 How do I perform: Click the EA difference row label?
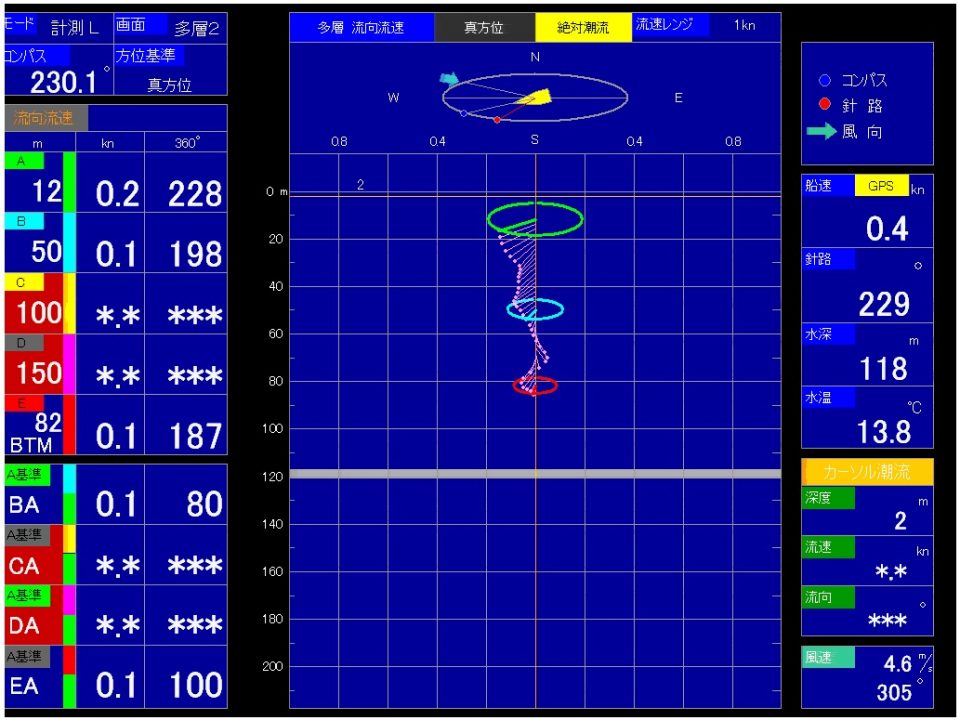click(x=24, y=686)
